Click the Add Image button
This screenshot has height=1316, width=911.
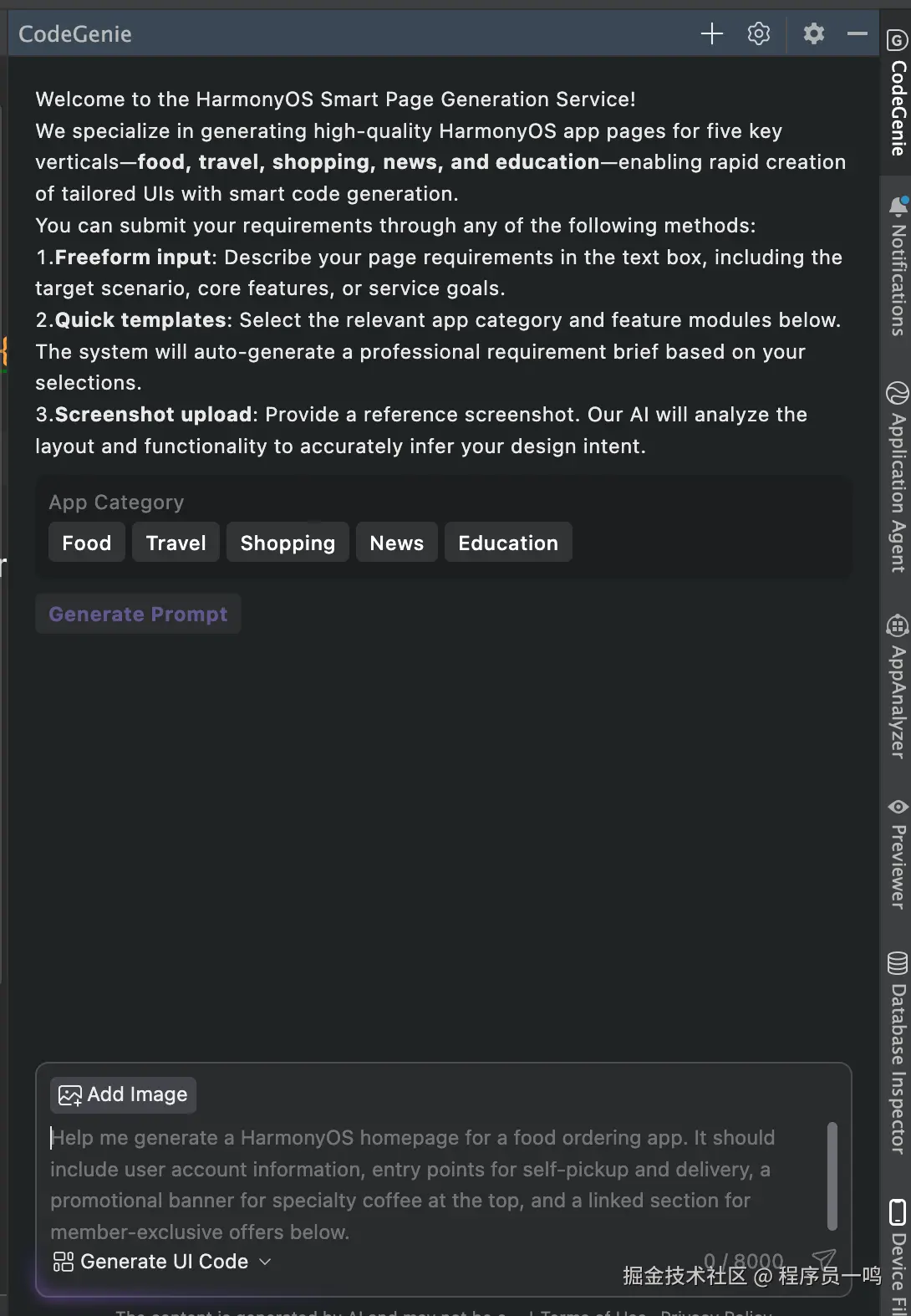[x=124, y=1095]
